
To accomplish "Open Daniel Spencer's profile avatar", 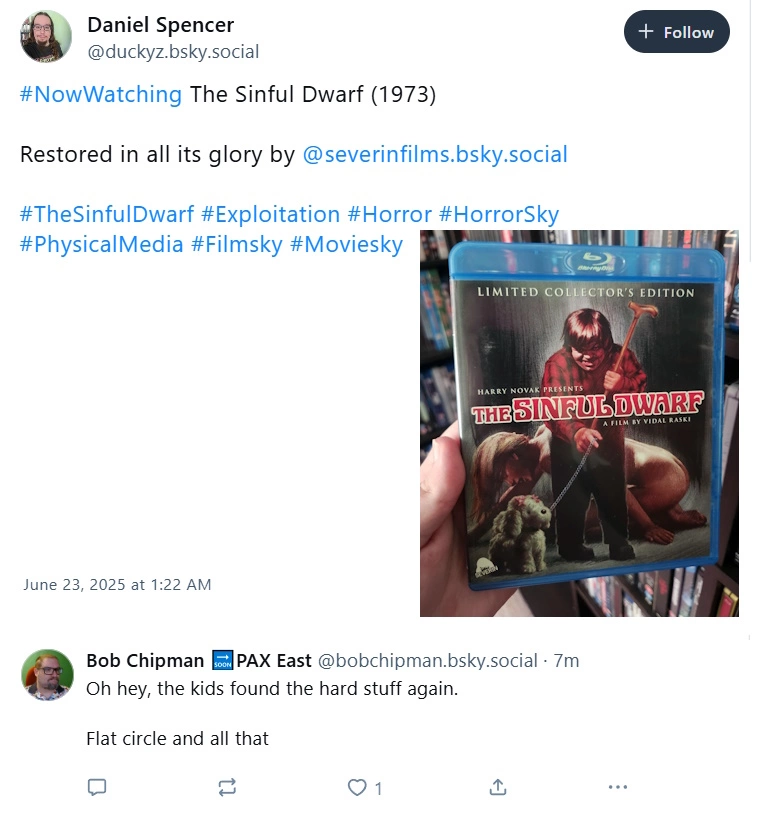I will [x=46, y=37].
